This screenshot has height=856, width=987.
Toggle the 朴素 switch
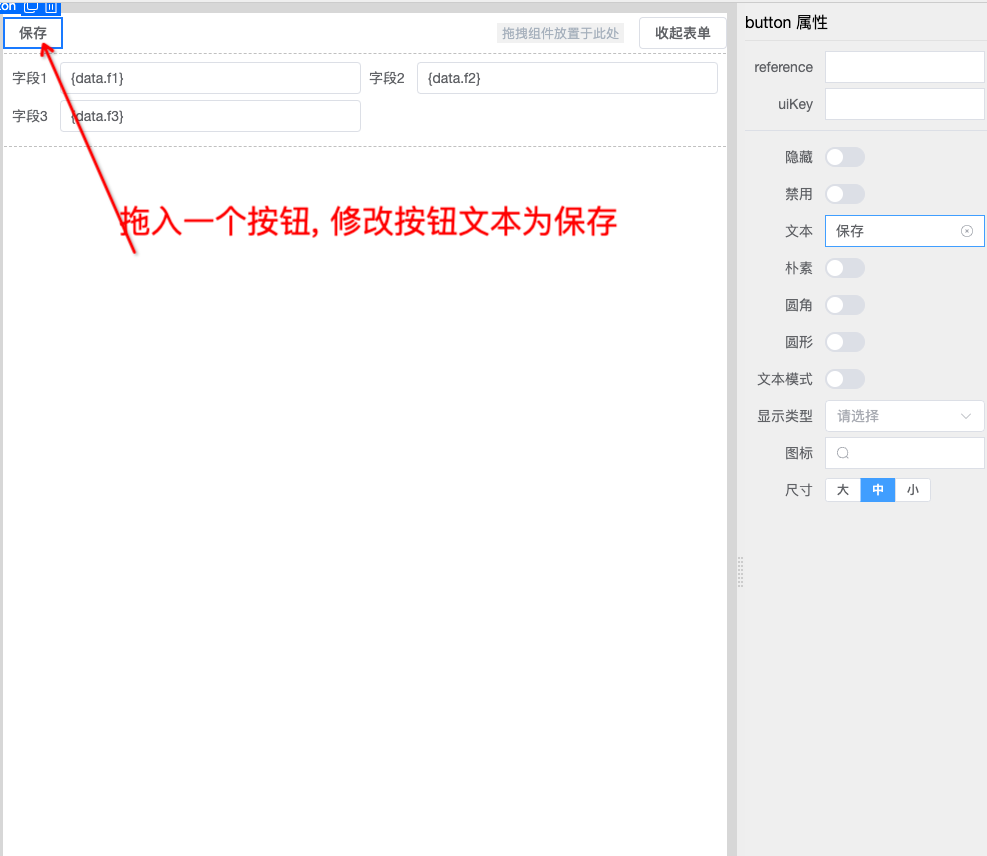pos(845,268)
